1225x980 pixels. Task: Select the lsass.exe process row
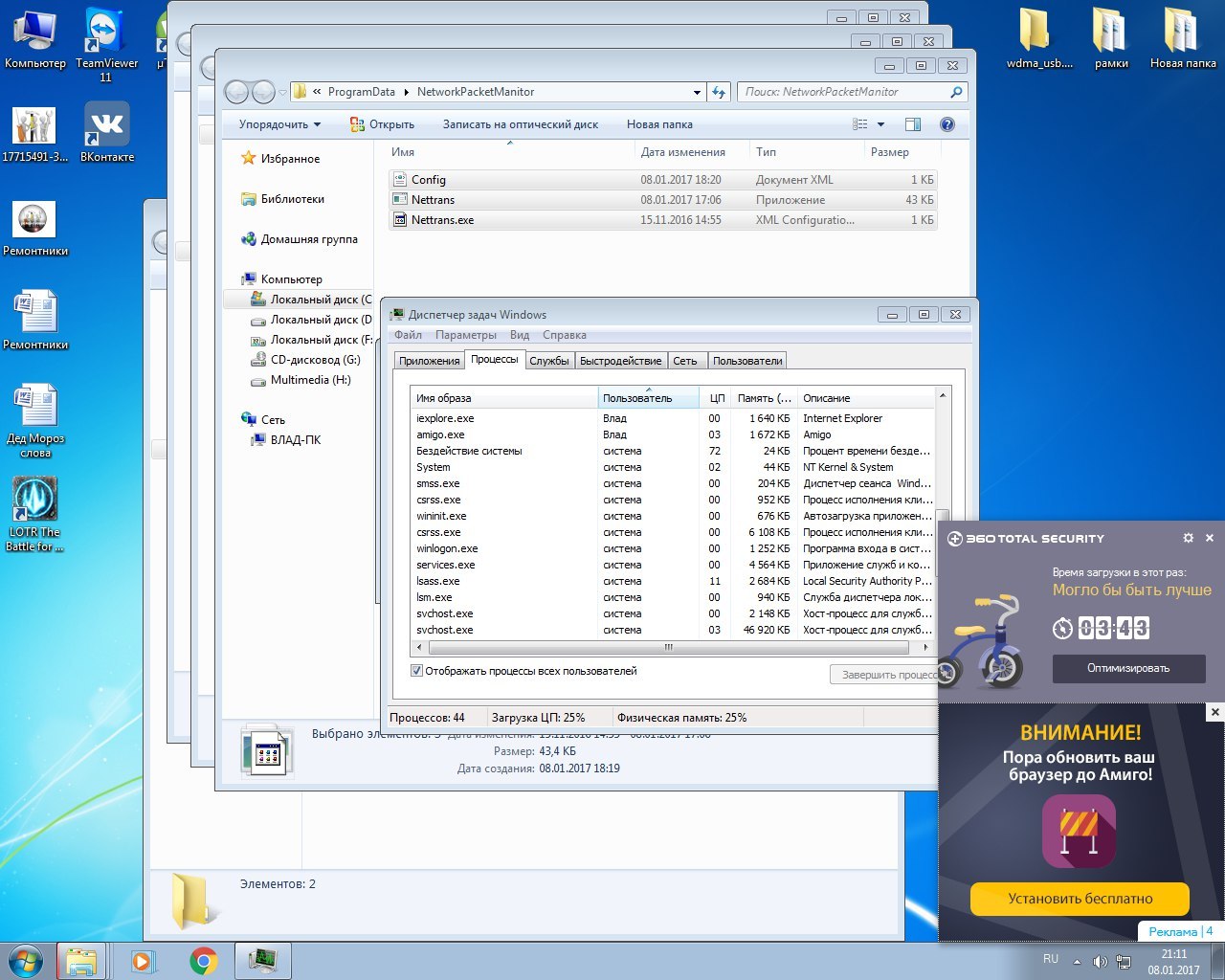pyautogui.click(x=672, y=581)
